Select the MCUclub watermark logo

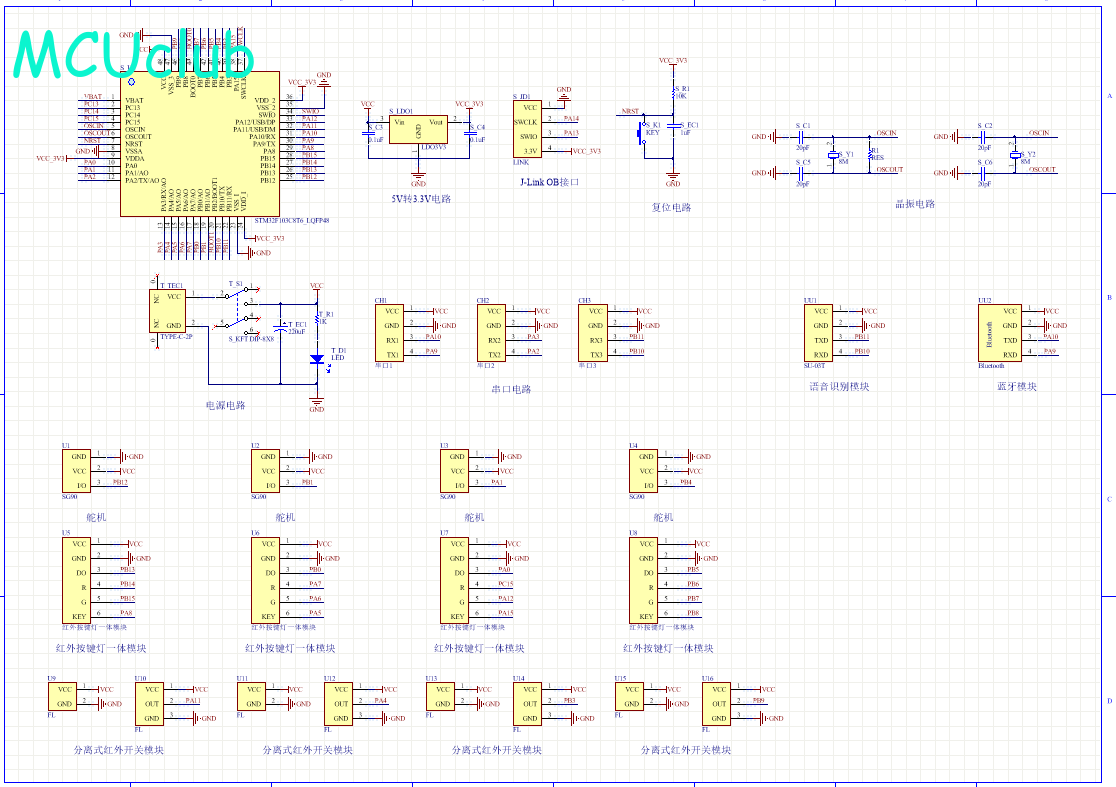tap(134, 54)
